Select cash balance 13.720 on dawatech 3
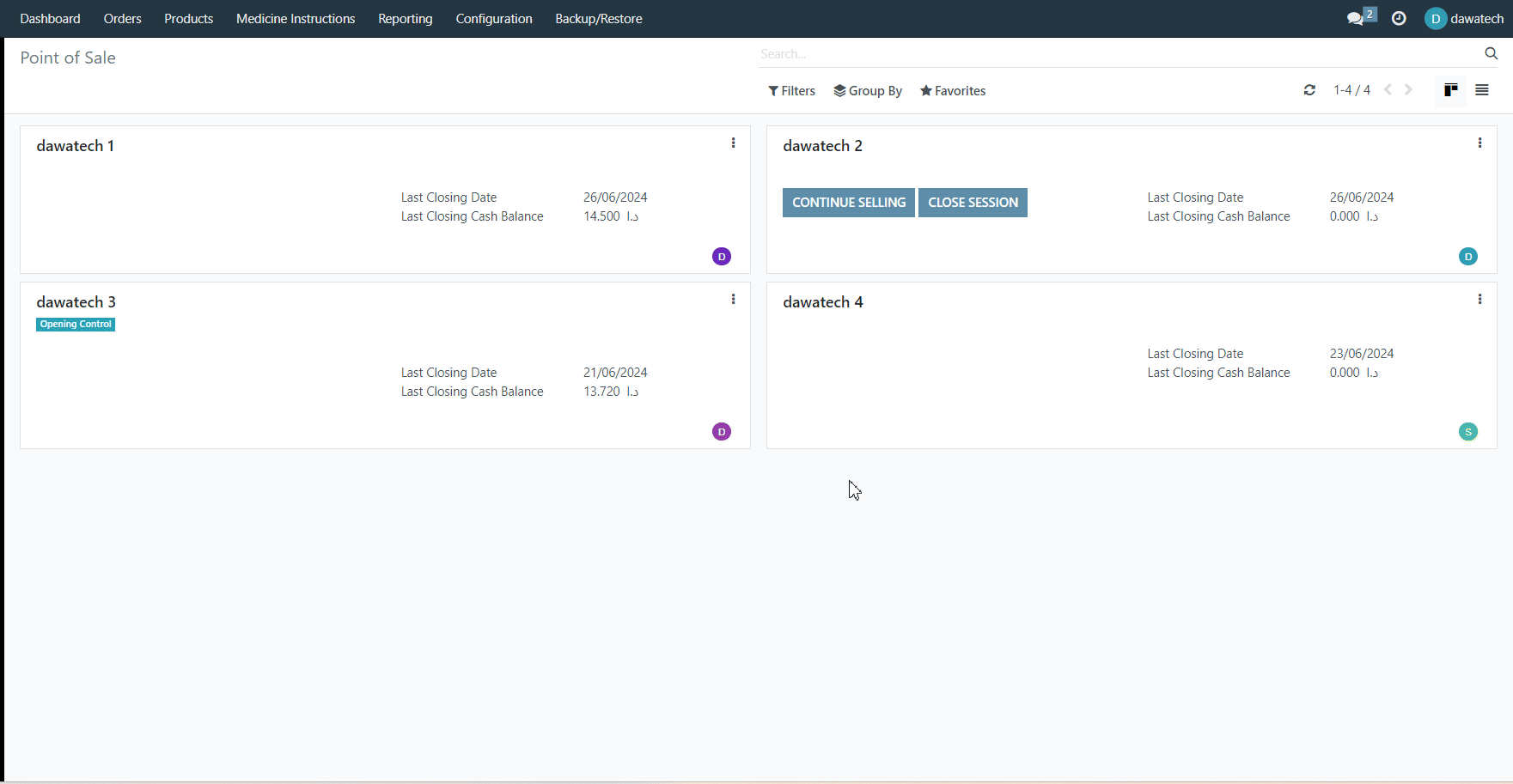Screen dimensions: 1513x784 pyautogui.click(x=611, y=392)
